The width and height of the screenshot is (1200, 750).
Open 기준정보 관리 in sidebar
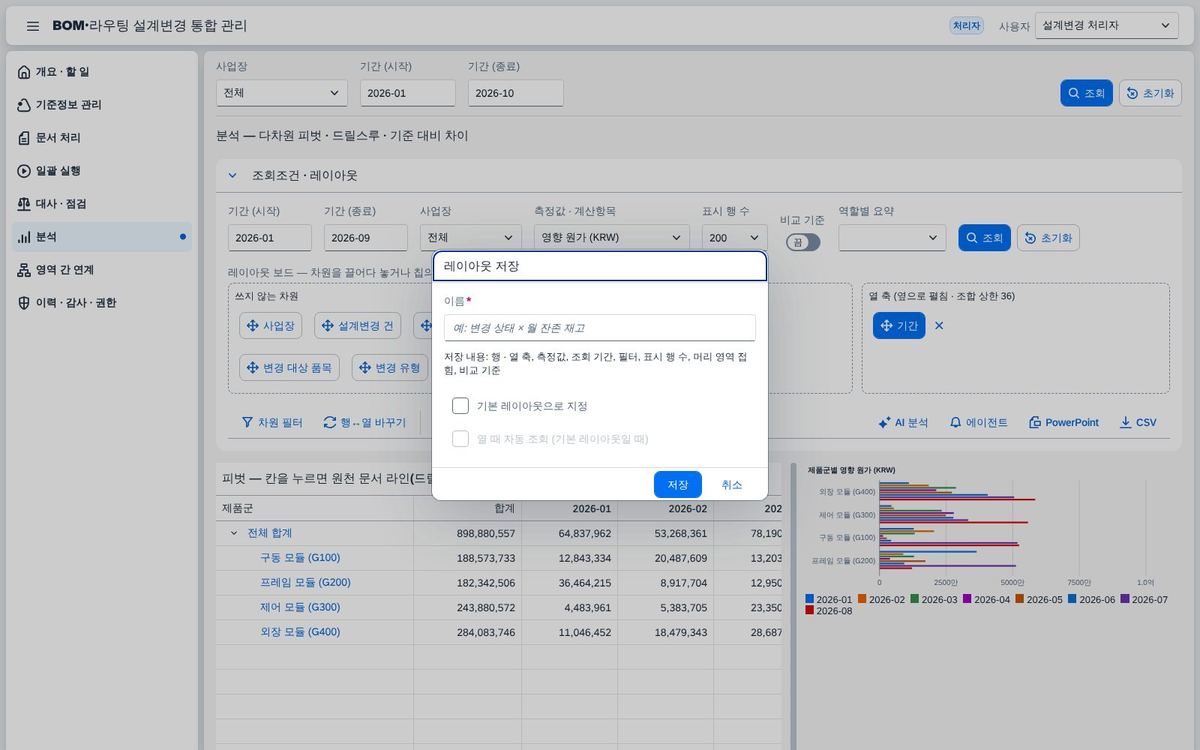(x=103, y=105)
